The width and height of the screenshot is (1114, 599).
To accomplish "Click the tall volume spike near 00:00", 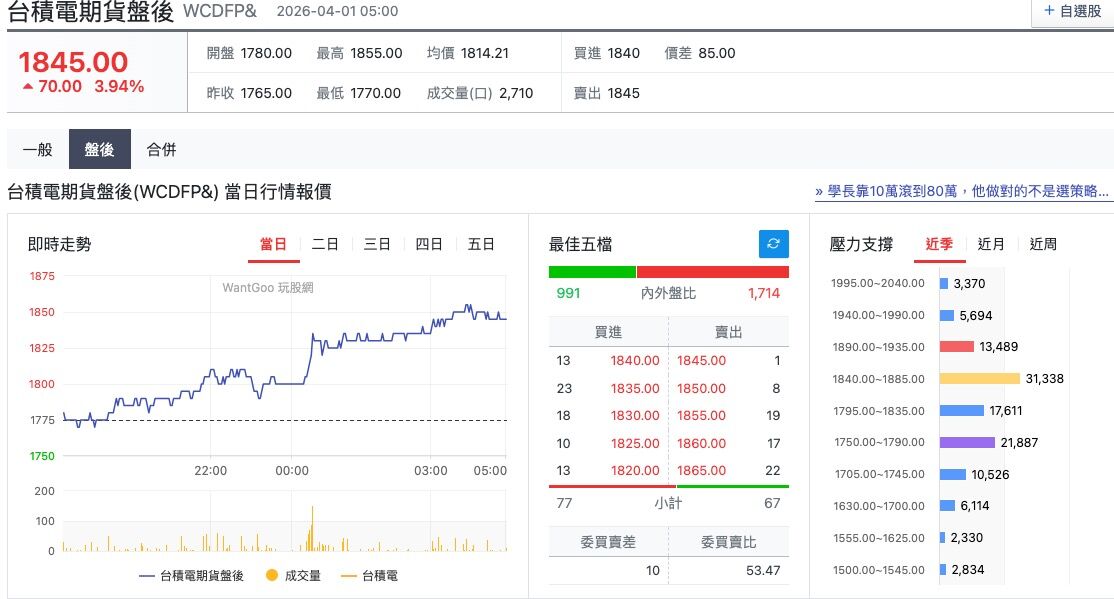I will (312, 529).
